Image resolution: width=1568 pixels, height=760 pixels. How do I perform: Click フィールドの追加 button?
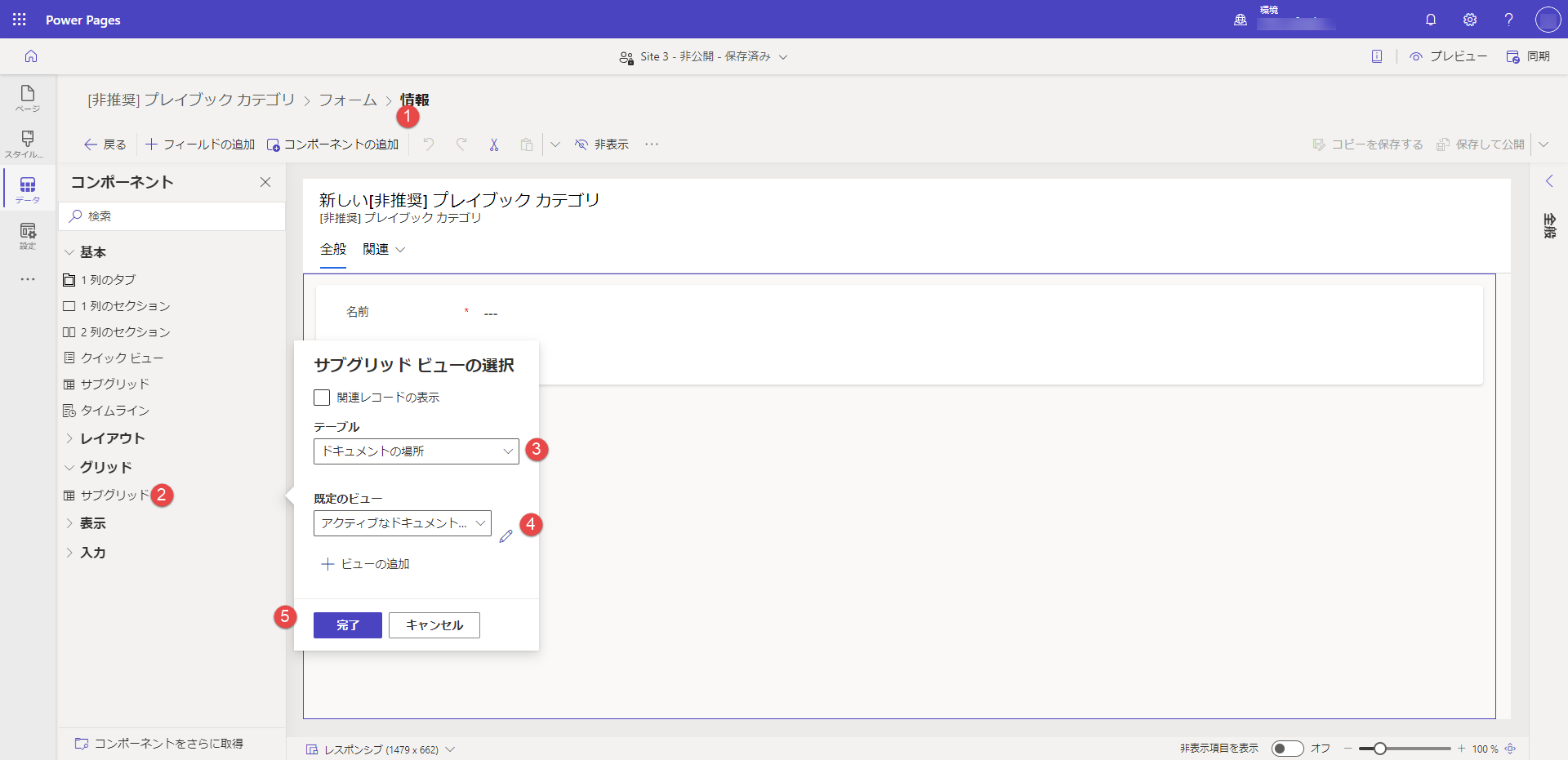click(x=200, y=144)
